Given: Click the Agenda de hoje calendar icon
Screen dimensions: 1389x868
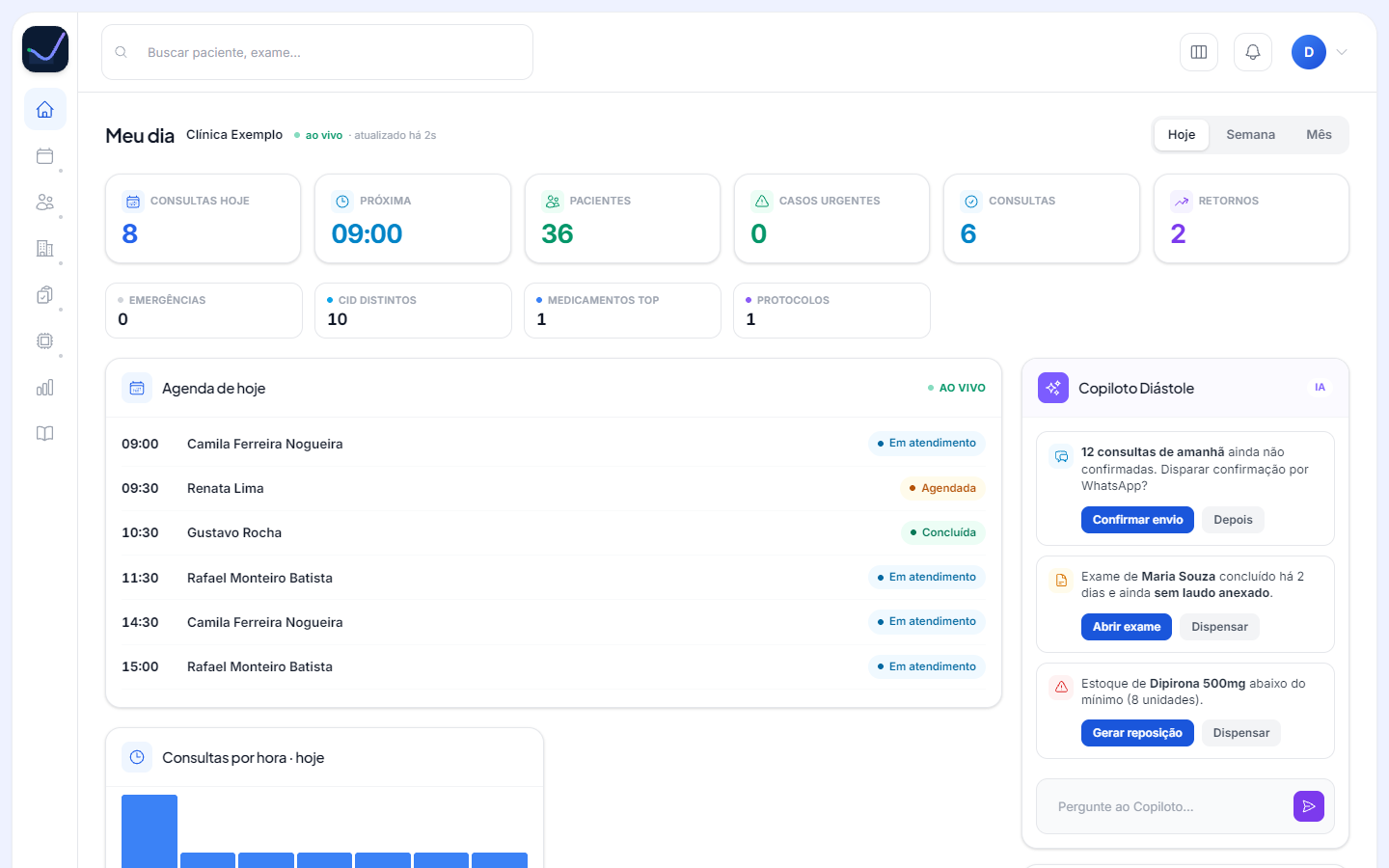Looking at the screenshot, I should point(137,388).
